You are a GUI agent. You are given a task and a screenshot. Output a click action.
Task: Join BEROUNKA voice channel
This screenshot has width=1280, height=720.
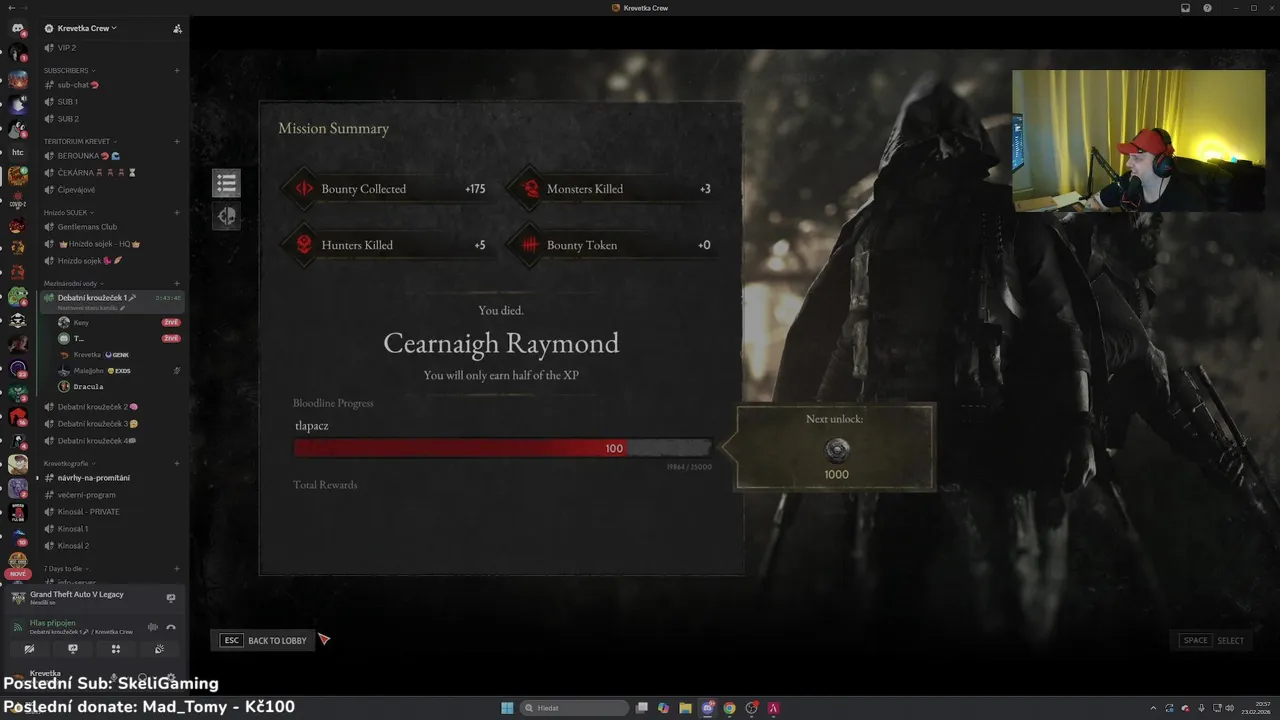(112, 156)
